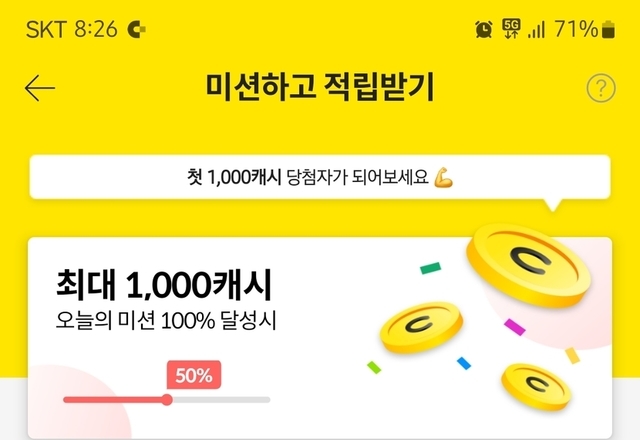The image size is (640, 440).
Task: Select the 최대 1,000캐시 heading
Action: [163, 287]
